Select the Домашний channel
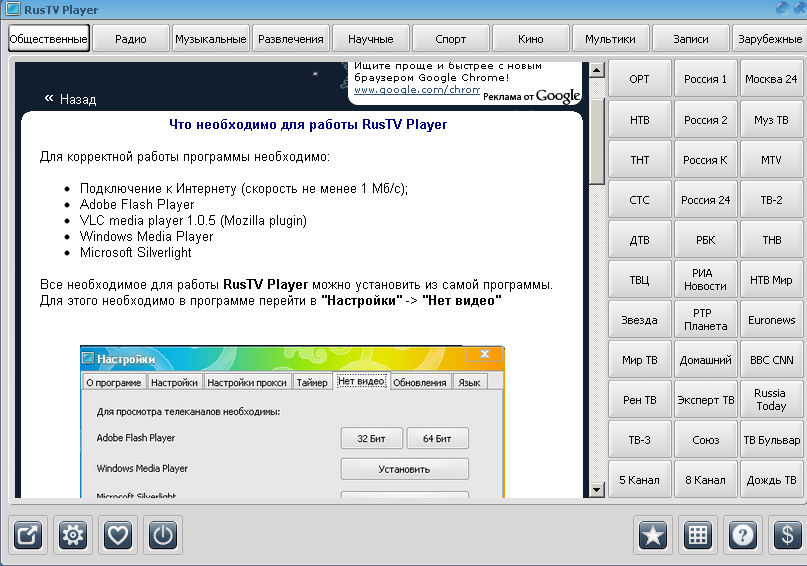The width and height of the screenshot is (807, 566). (706, 360)
